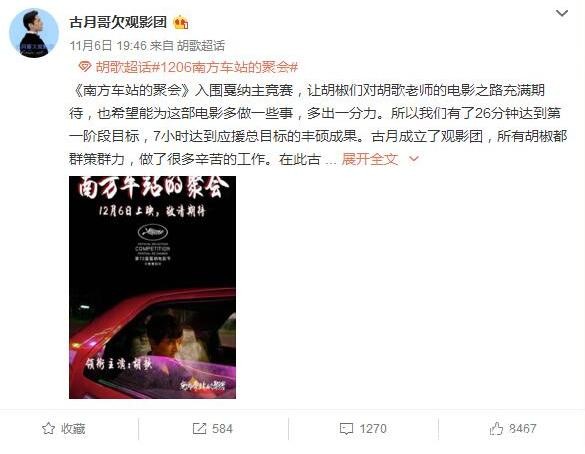Click the chevron beside 展开全文
The image size is (585, 454).
coord(414,159)
